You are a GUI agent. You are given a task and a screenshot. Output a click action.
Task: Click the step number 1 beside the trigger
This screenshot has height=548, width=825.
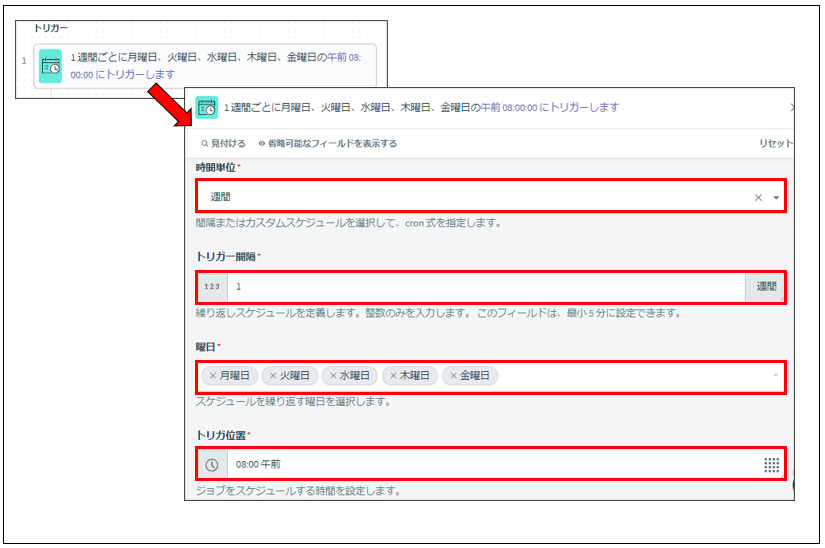pyautogui.click(x=24, y=61)
